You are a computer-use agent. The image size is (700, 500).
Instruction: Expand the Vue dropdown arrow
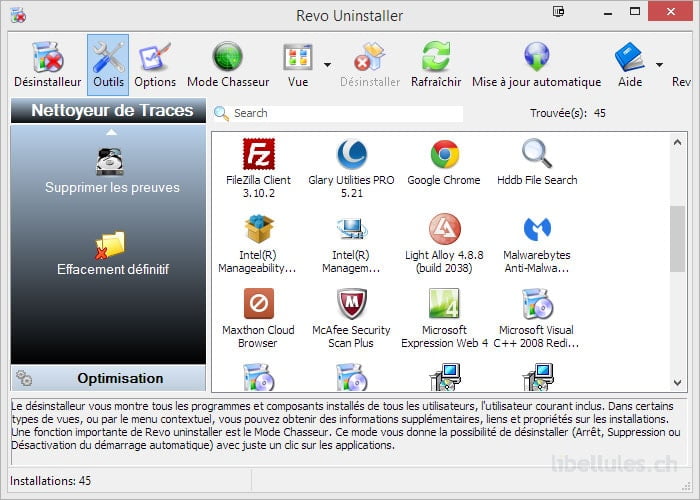(327, 65)
